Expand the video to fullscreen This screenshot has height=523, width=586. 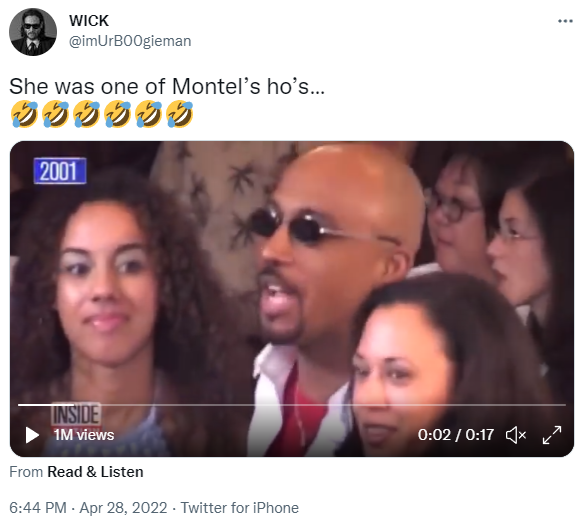(x=552, y=435)
